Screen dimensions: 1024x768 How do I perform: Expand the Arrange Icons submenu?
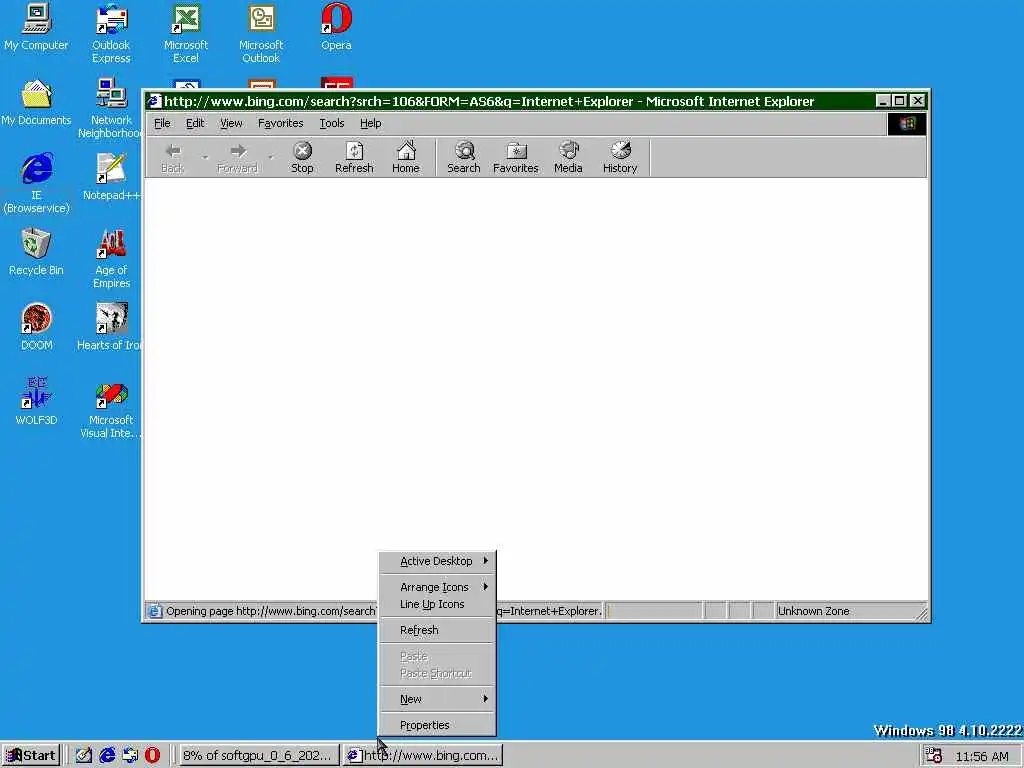pyautogui.click(x=438, y=586)
